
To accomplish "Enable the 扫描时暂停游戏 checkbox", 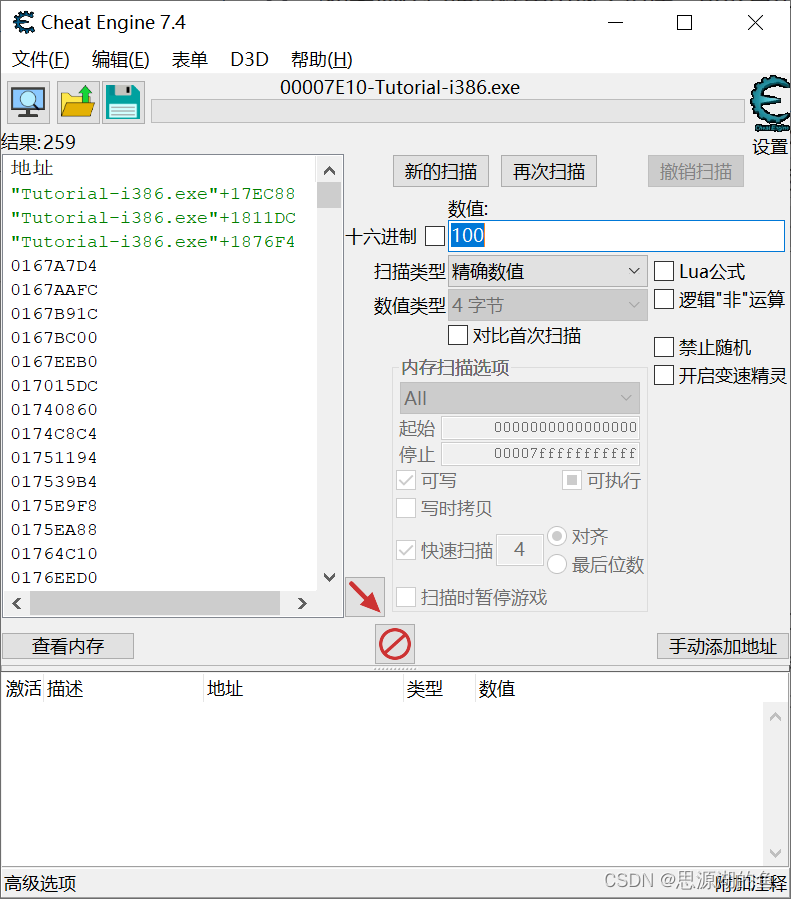I will tap(406, 597).
